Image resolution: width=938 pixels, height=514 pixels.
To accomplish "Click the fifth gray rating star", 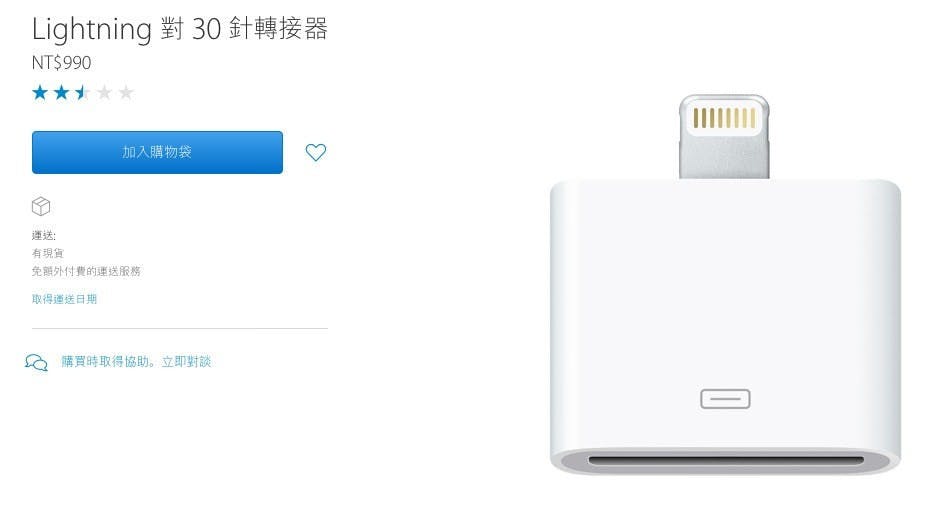I will point(126,92).
